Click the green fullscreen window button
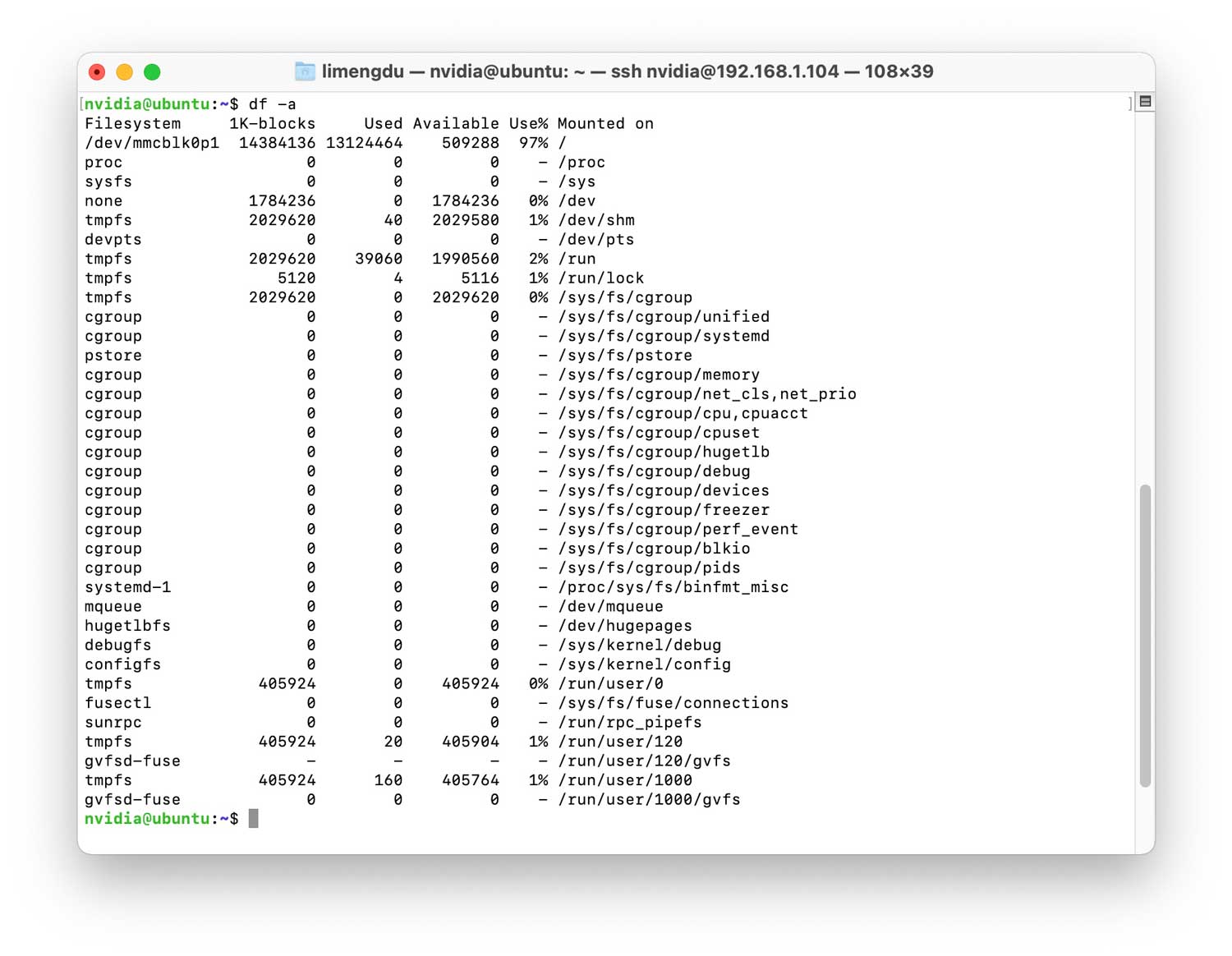 pos(152,72)
